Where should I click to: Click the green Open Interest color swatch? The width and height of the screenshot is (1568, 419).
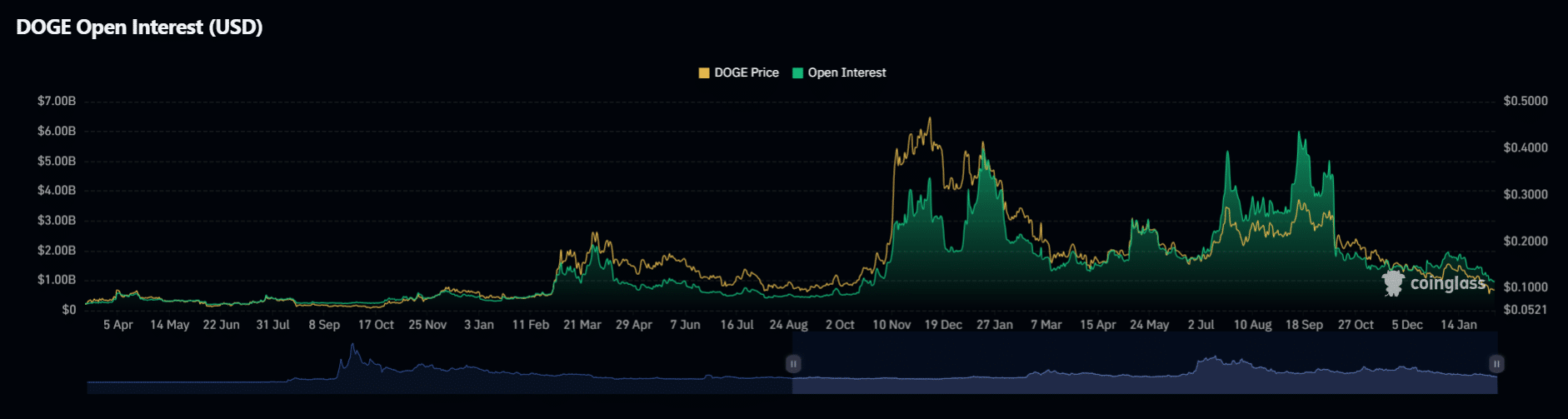pos(797,72)
